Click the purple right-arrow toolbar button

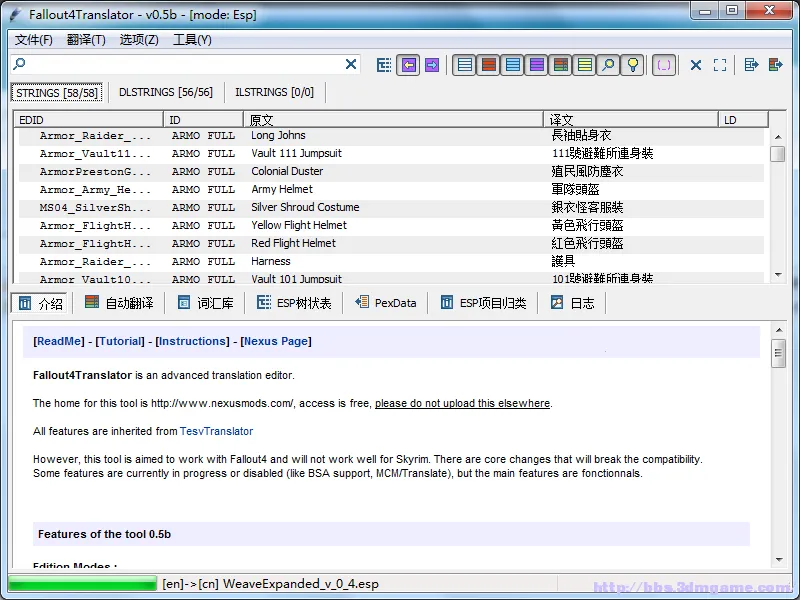point(432,65)
